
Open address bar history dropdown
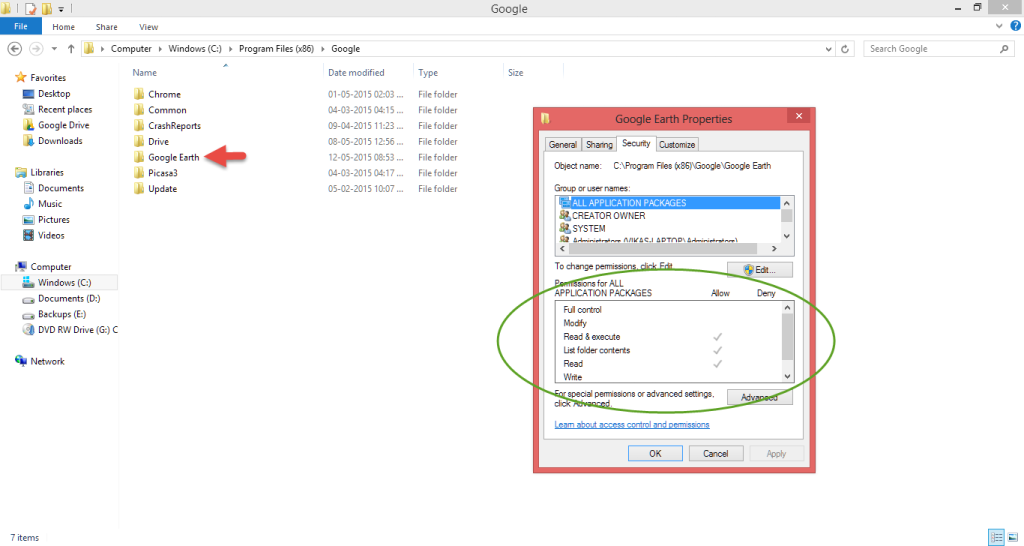click(829, 49)
